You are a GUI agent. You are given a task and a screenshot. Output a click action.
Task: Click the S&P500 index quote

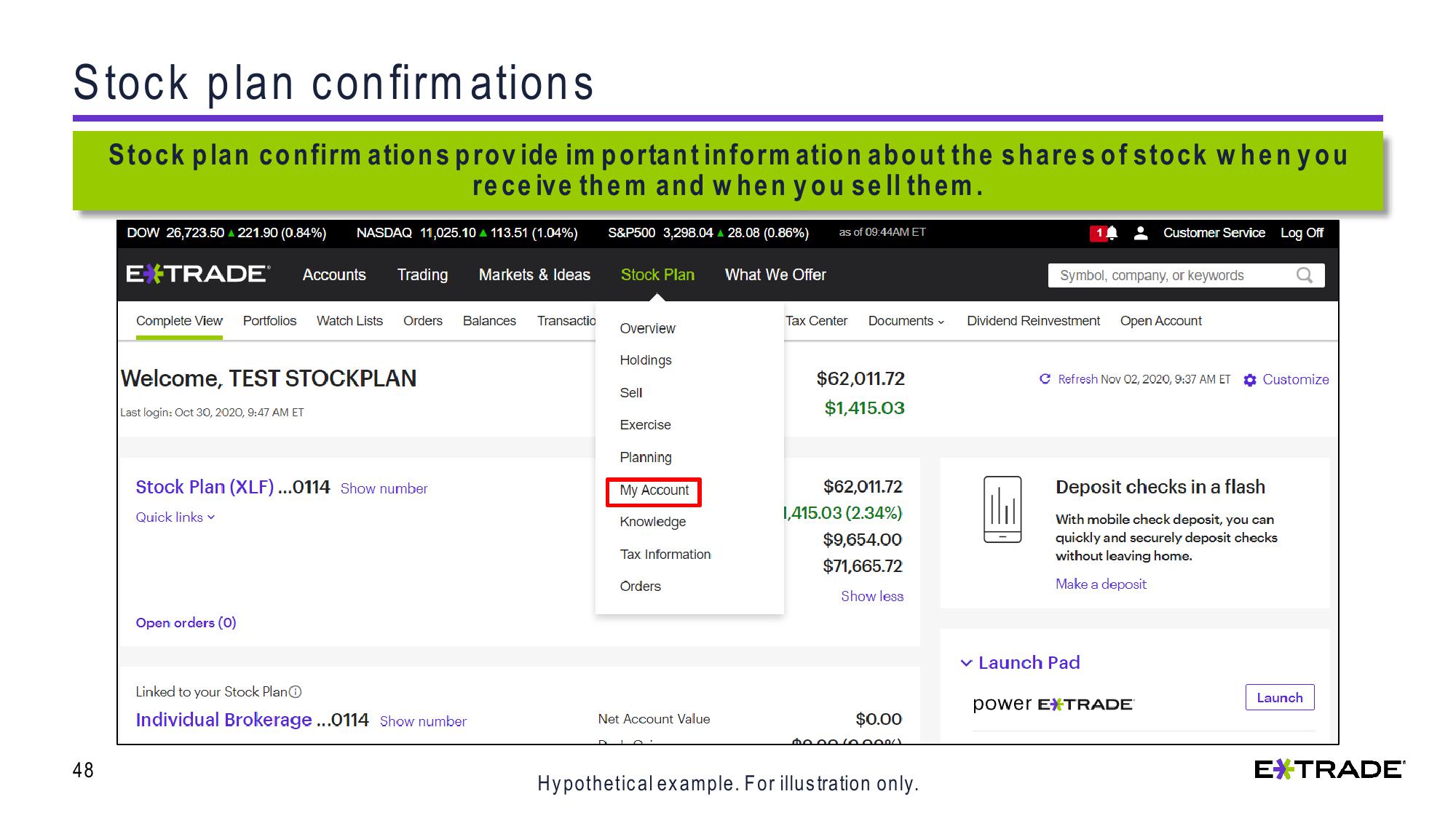pos(708,233)
